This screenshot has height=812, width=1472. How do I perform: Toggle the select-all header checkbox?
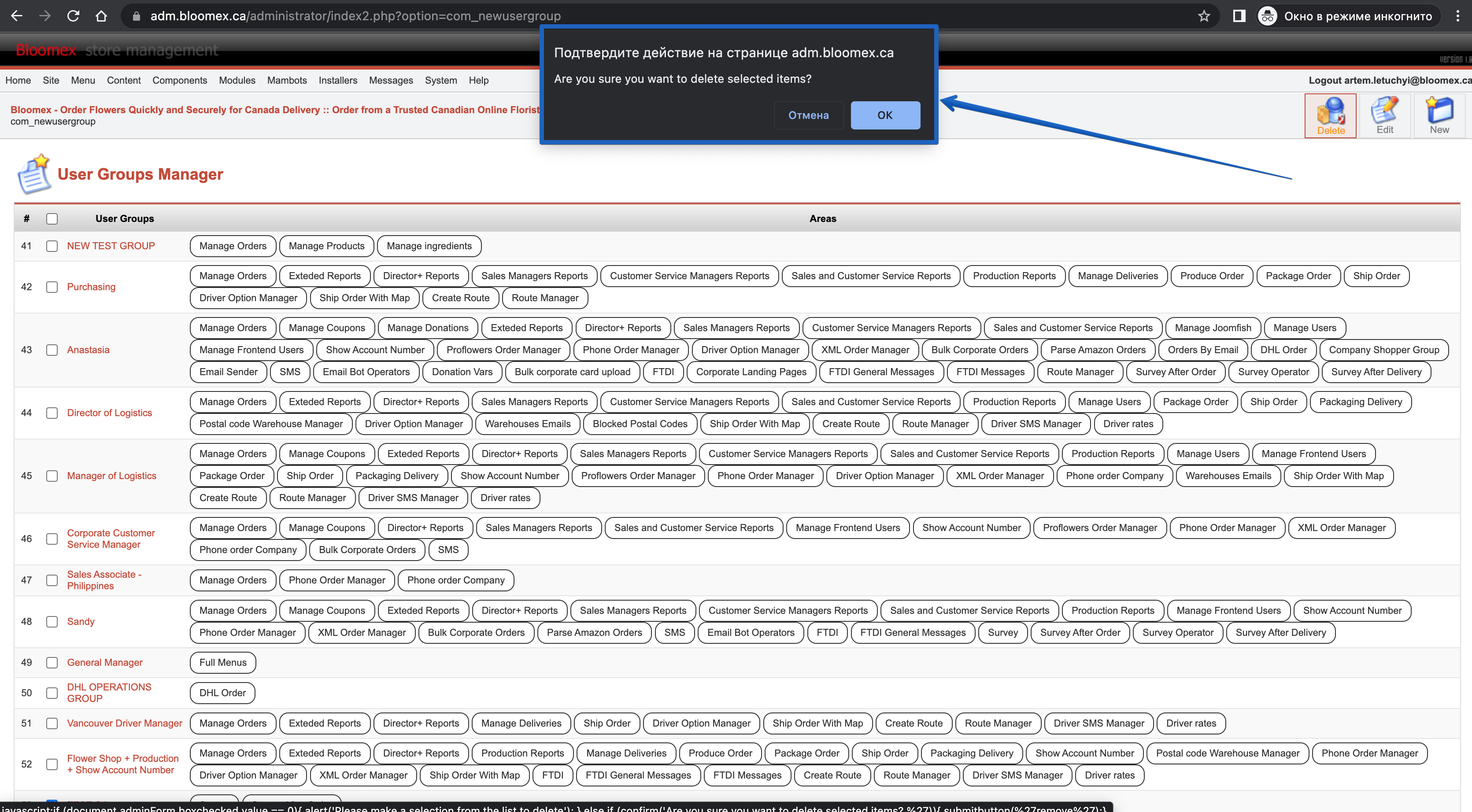(52, 219)
